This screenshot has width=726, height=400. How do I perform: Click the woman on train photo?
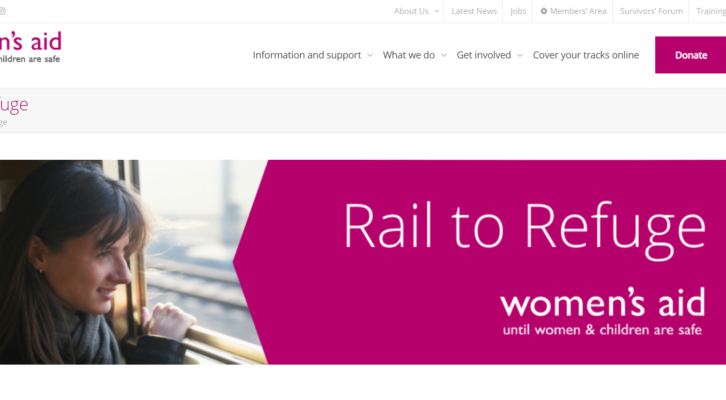133,262
